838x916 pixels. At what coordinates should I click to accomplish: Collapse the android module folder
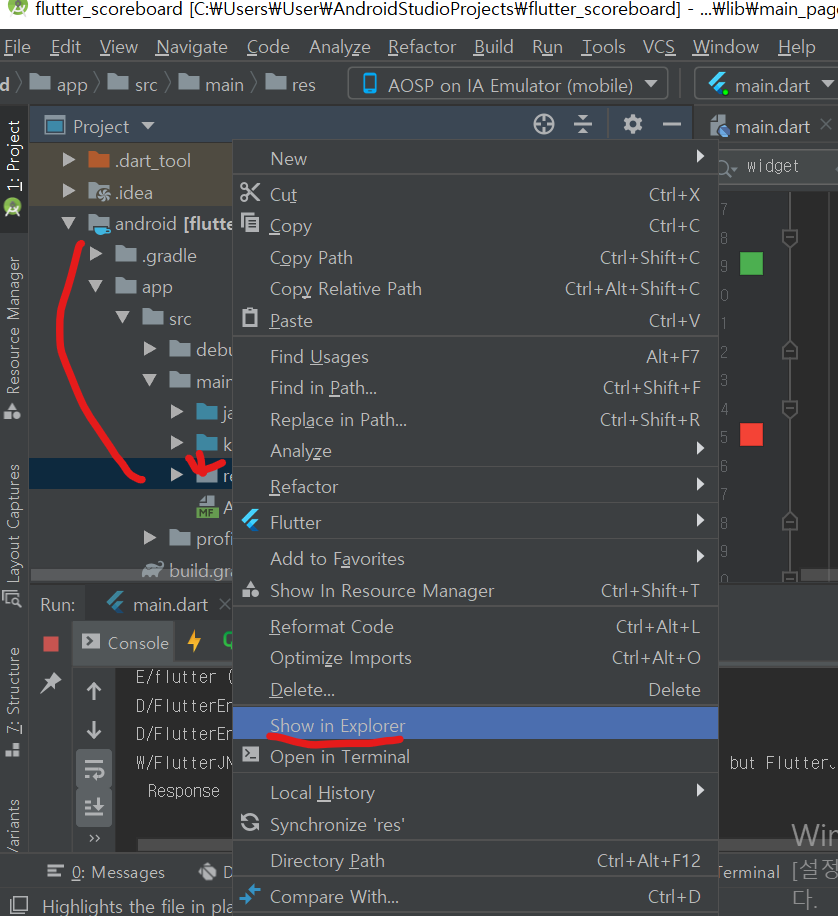tap(68, 223)
